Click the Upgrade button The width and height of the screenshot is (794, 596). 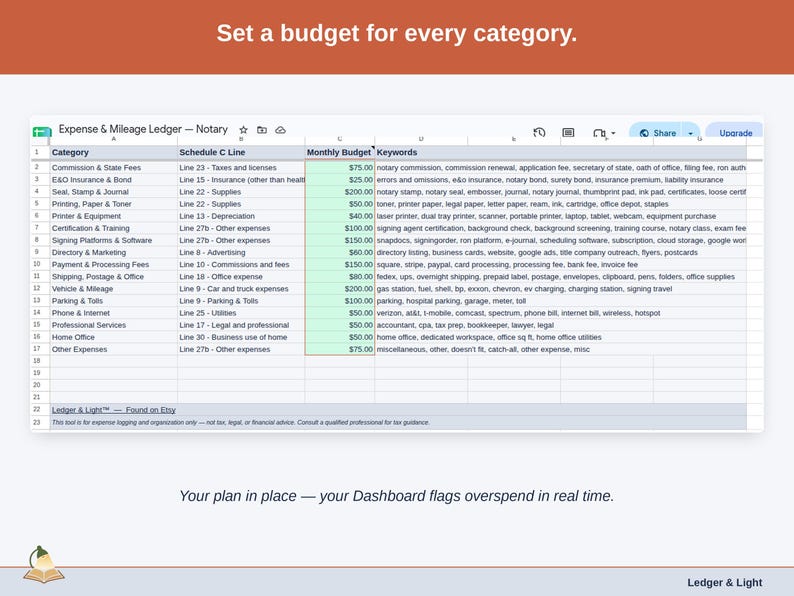[735, 133]
